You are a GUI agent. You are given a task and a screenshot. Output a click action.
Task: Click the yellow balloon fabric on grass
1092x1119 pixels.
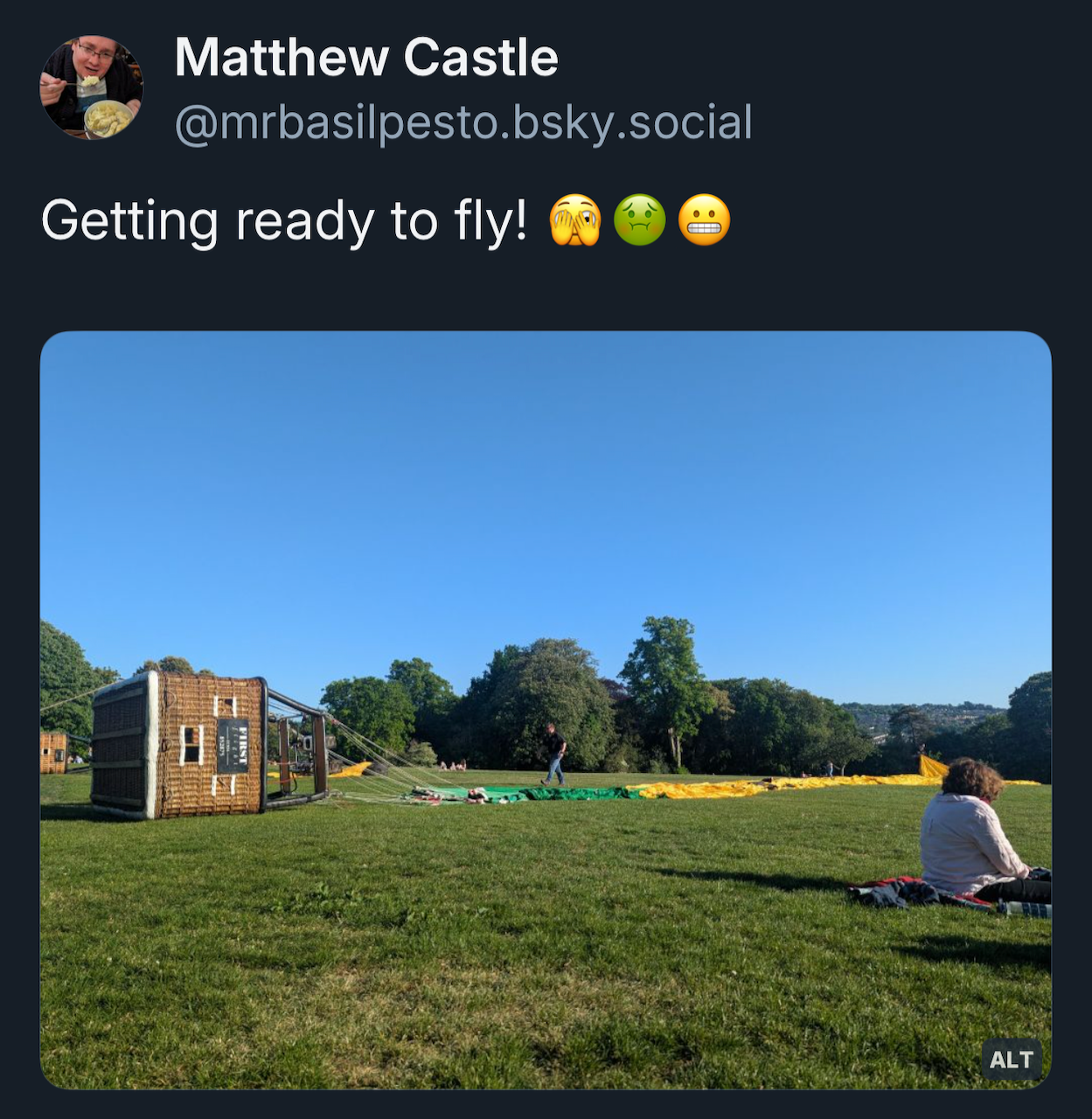pyautogui.click(x=787, y=786)
